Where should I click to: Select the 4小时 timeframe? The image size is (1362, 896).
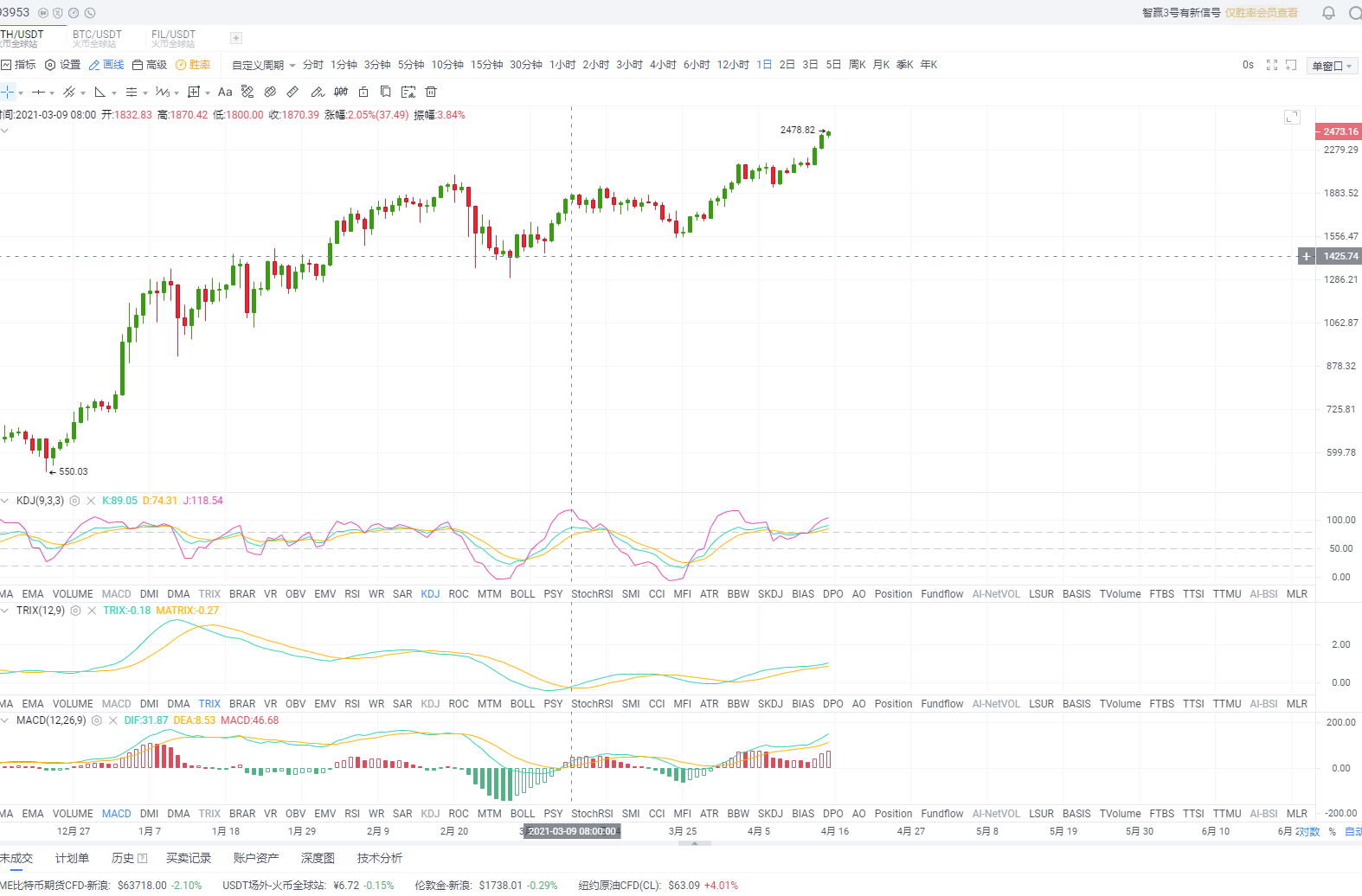[x=663, y=65]
